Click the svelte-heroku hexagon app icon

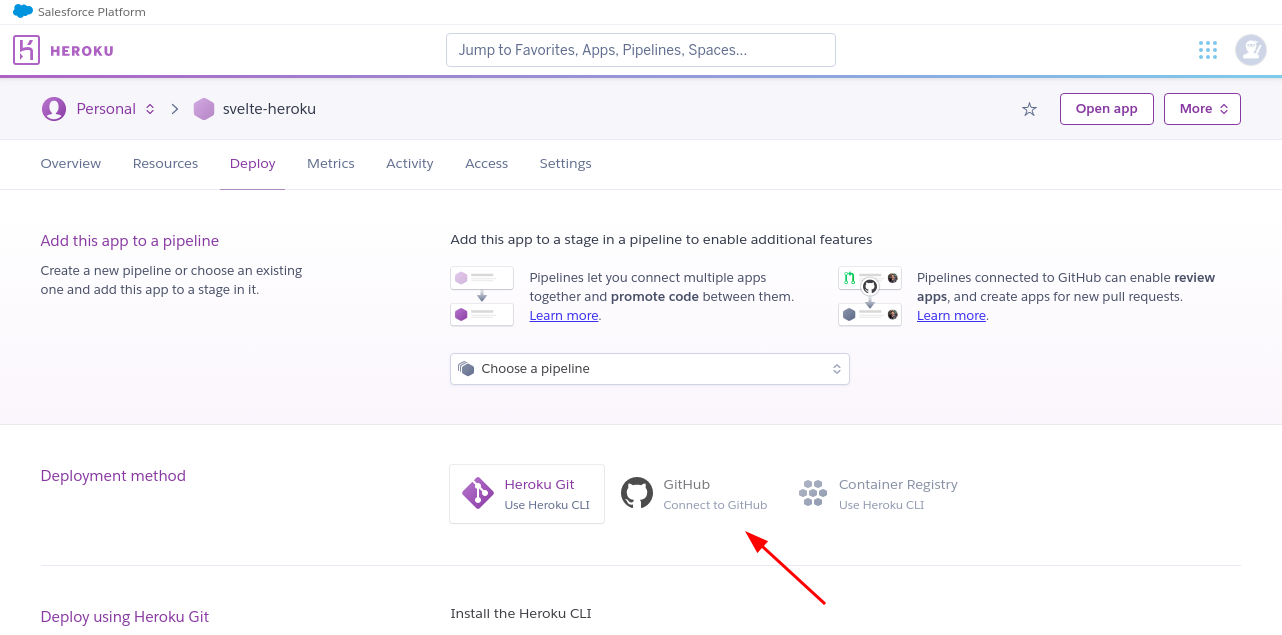(x=204, y=109)
